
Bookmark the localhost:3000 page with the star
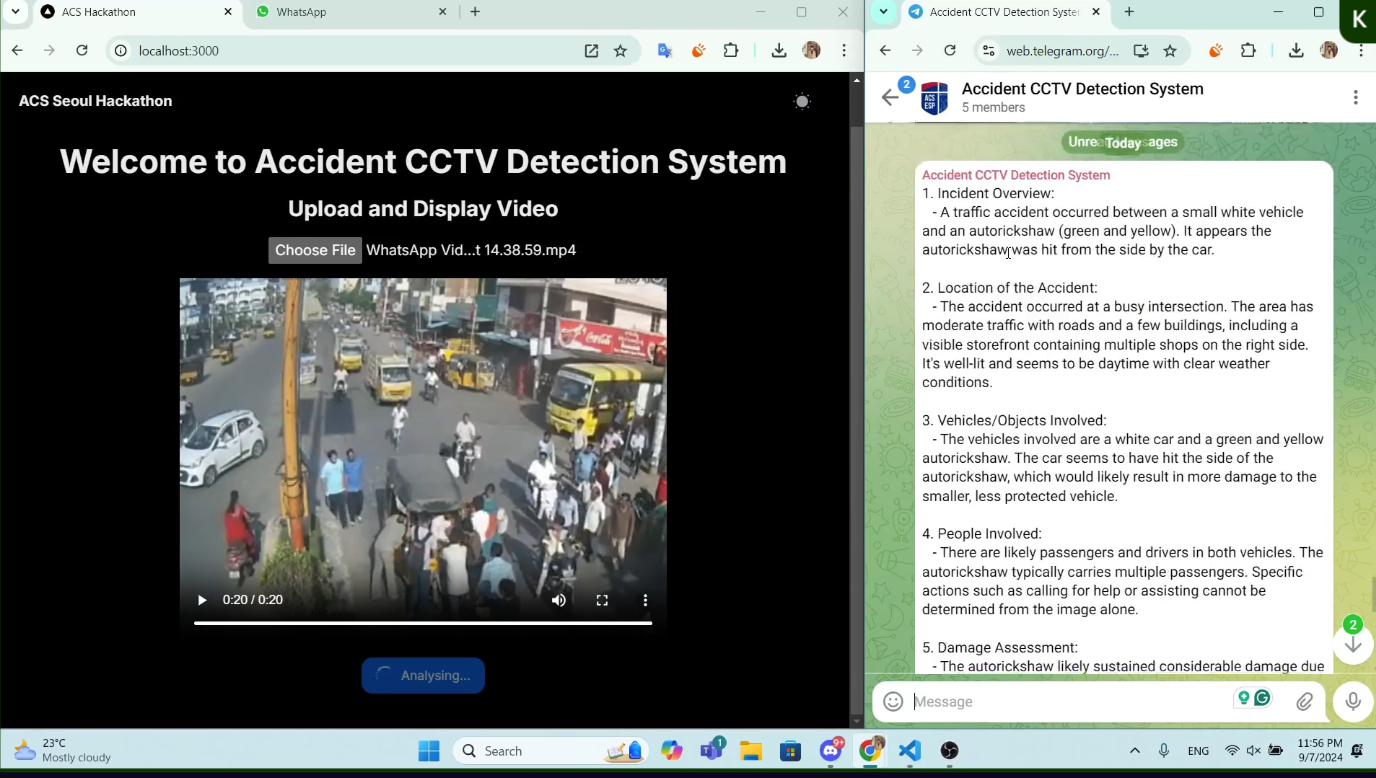tap(620, 51)
